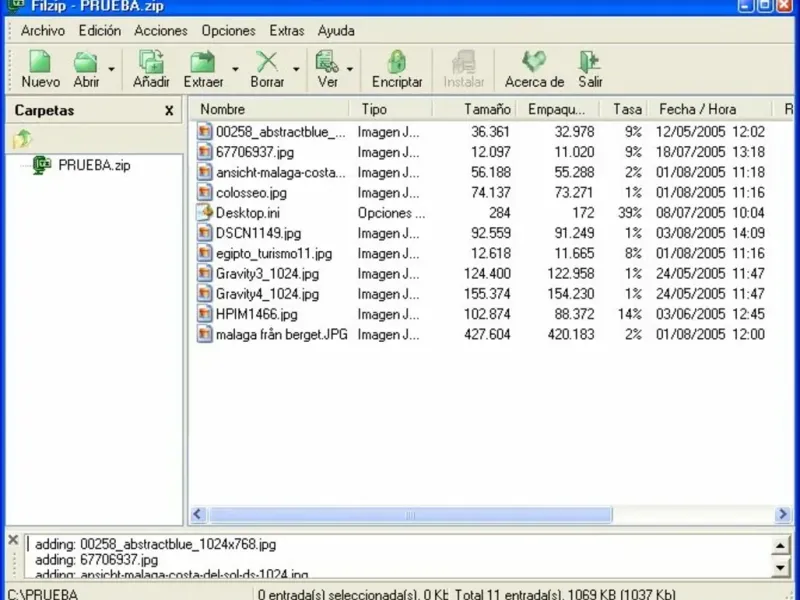Viewport: 800px width, 600px height.
Task: Select file 00258_abstractblue_... row
Action: coord(481,132)
